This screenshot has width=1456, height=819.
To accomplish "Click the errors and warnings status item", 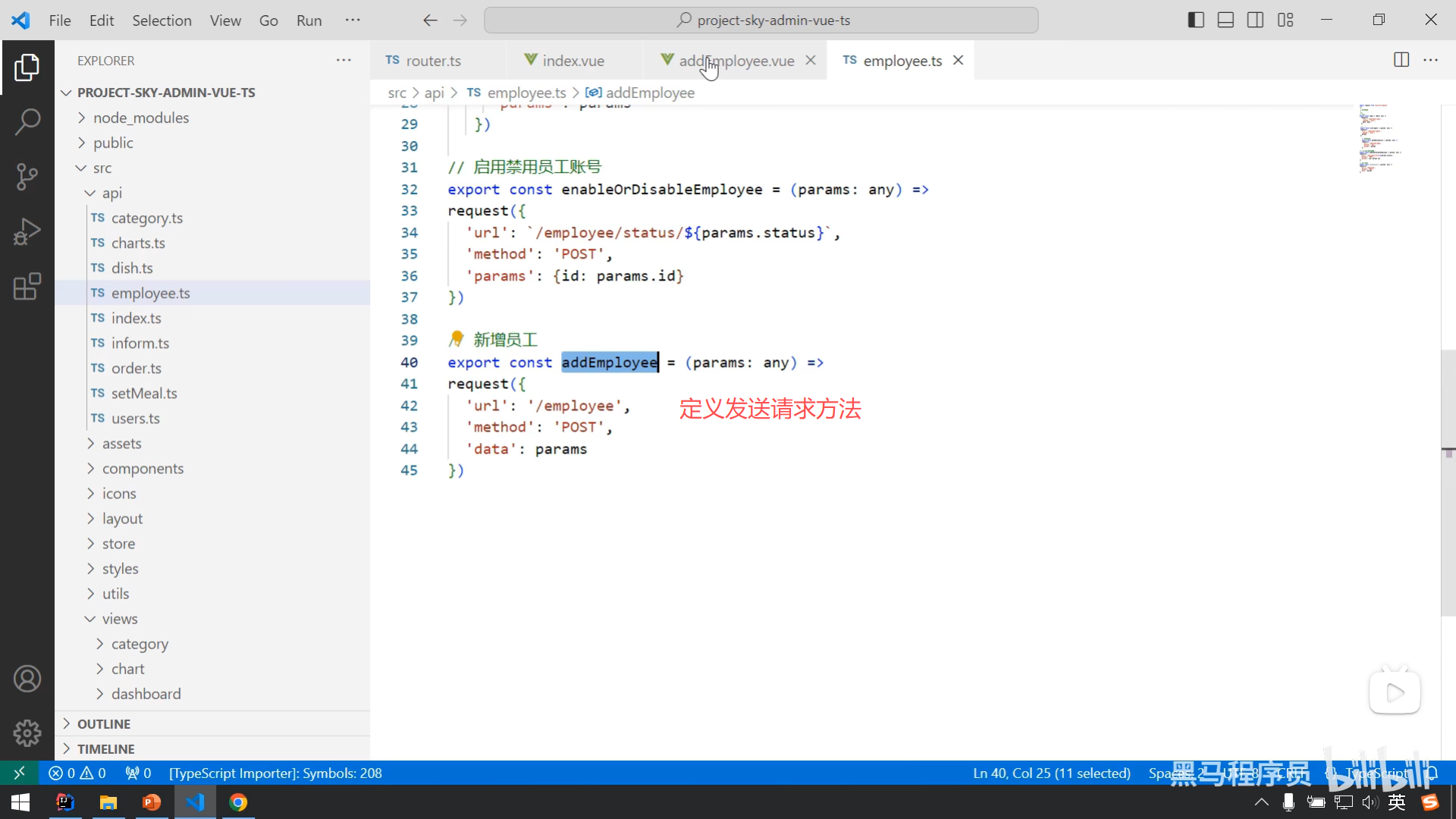I will (77, 773).
